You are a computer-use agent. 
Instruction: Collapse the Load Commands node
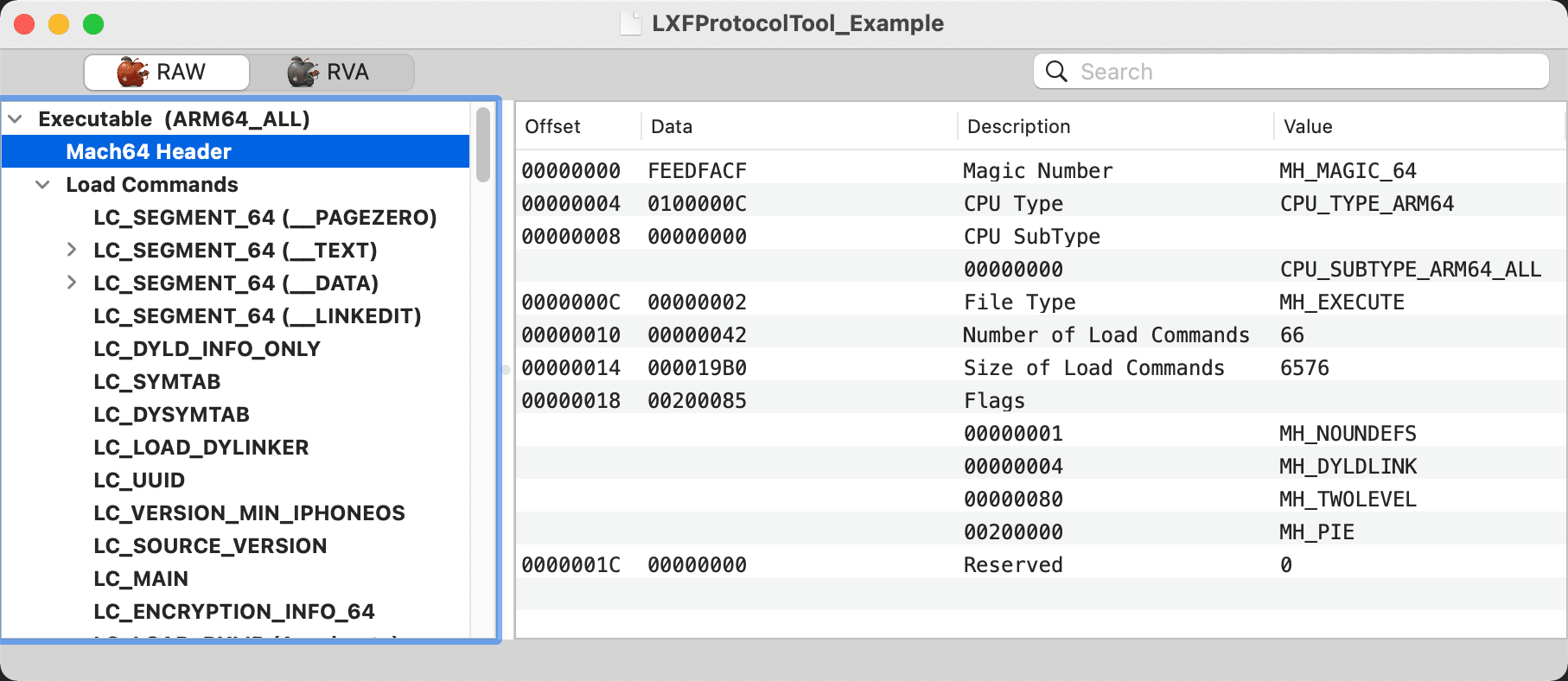point(42,185)
